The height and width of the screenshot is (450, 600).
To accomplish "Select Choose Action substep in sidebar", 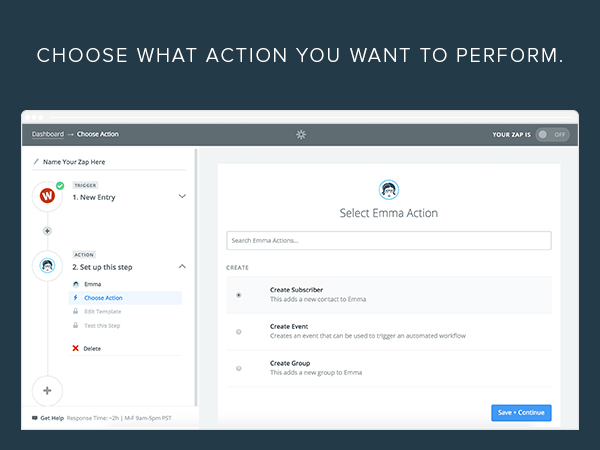I will 125,298.
